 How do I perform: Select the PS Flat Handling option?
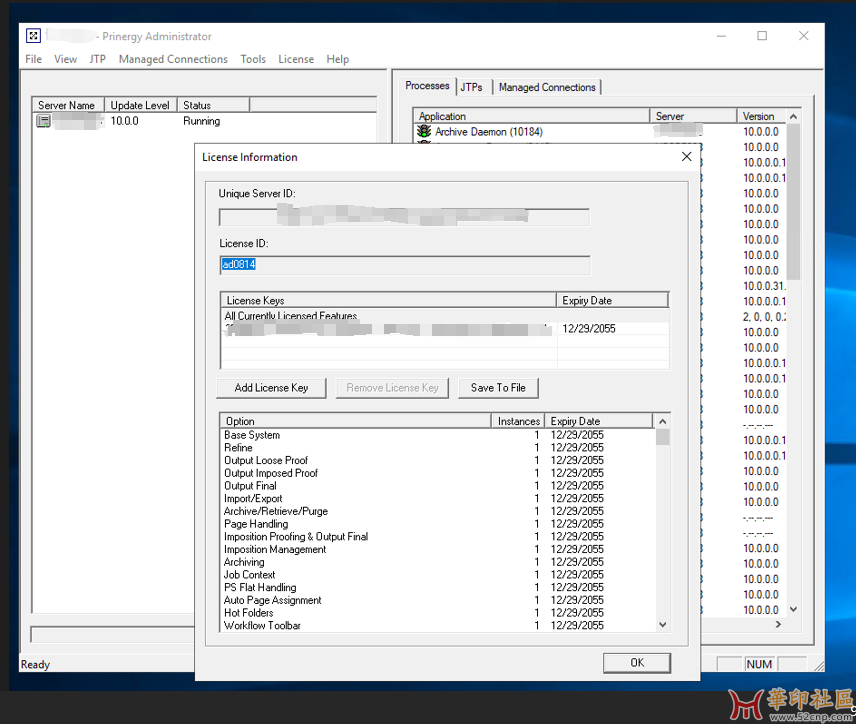click(x=437, y=587)
